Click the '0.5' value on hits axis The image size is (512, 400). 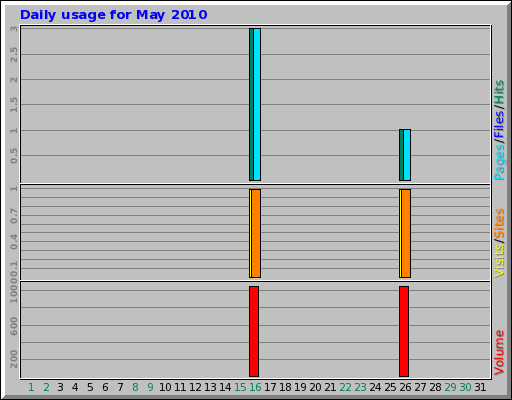coord(14,156)
